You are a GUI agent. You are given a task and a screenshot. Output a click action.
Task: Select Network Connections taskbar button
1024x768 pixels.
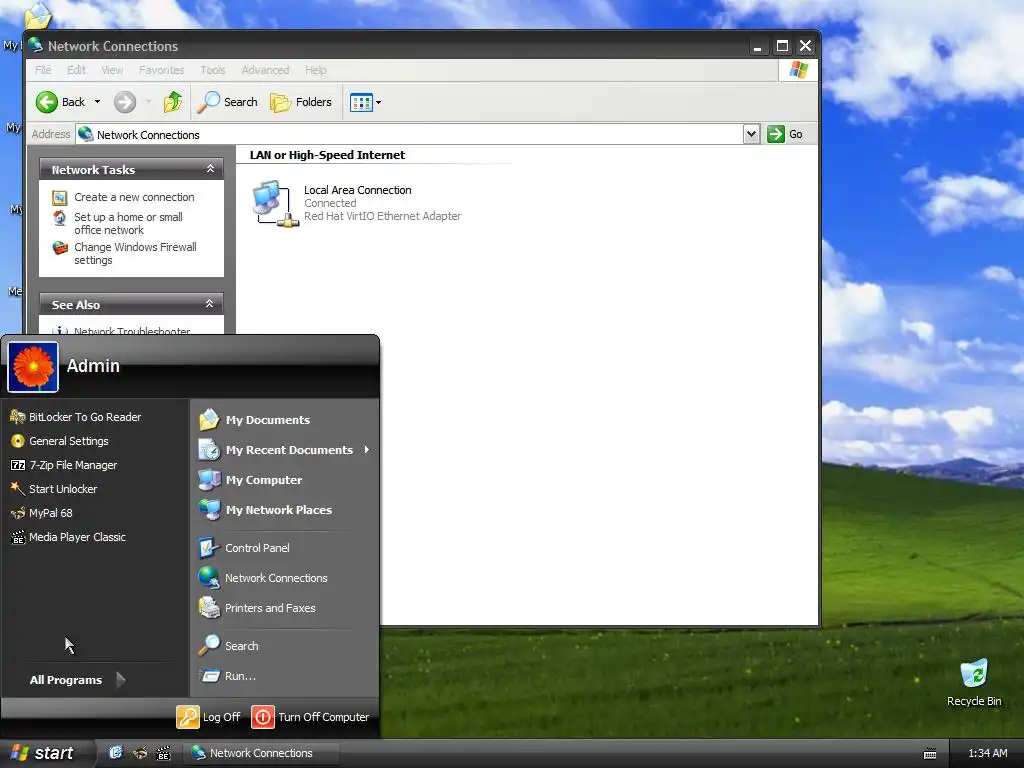(x=260, y=753)
